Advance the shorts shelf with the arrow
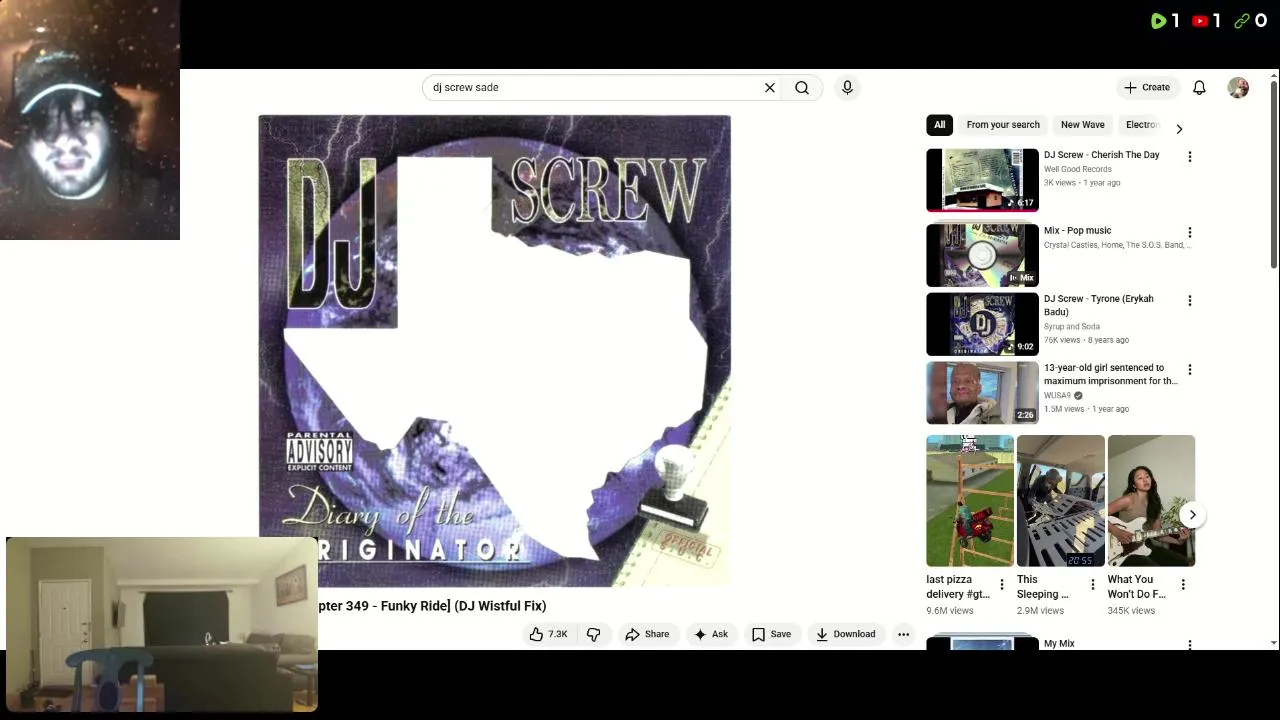1280x720 pixels. point(1192,515)
